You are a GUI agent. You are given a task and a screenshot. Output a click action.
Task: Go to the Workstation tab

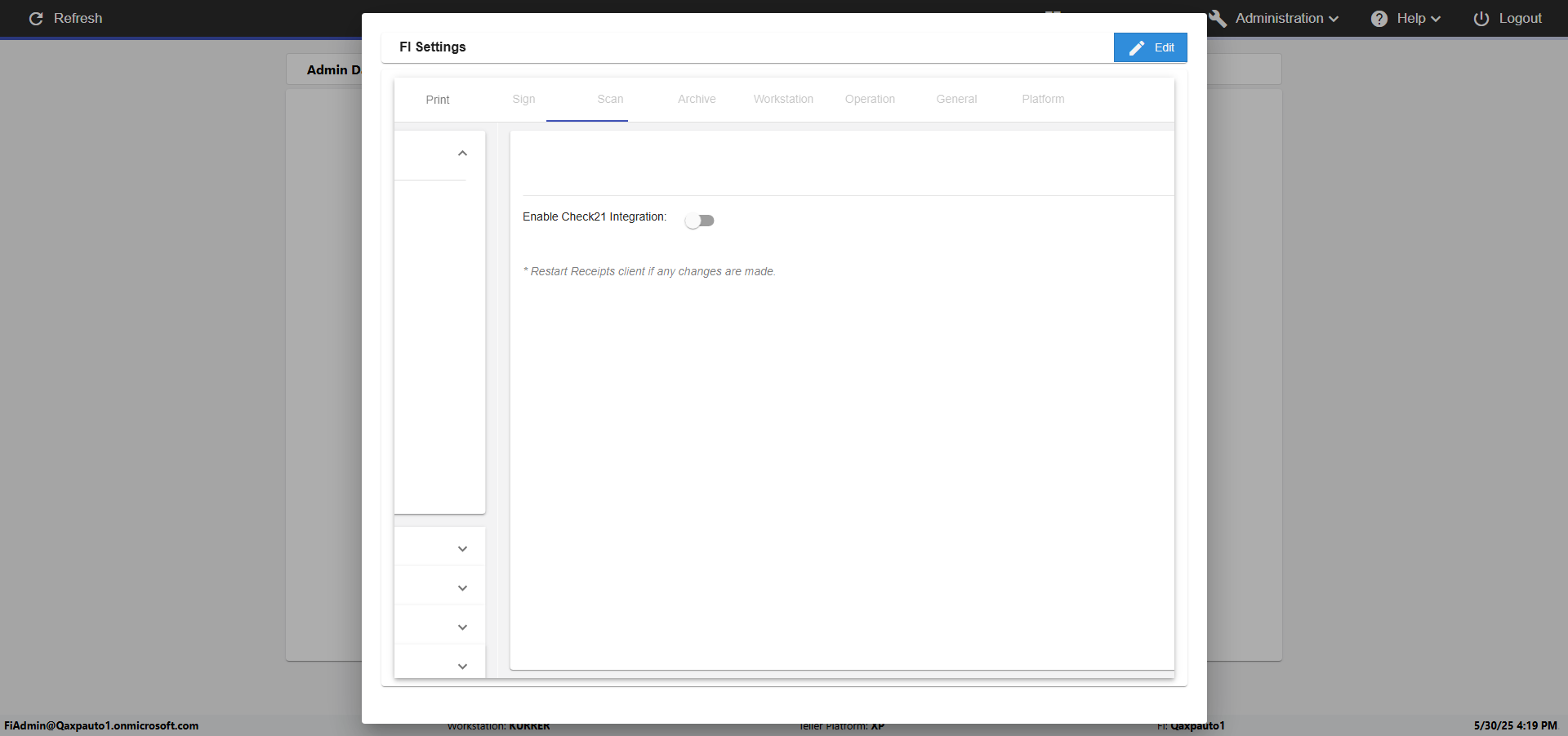(x=783, y=100)
